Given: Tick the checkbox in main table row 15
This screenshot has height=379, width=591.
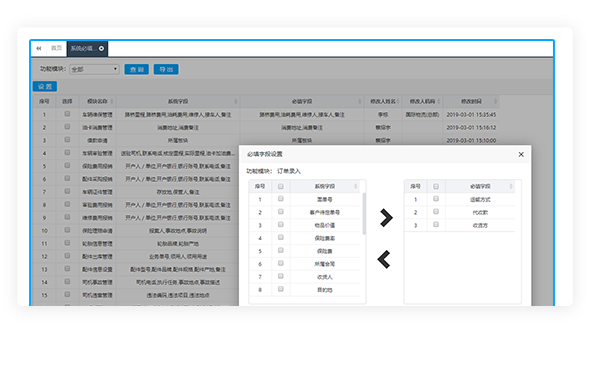Looking at the screenshot, I should 67,295.
